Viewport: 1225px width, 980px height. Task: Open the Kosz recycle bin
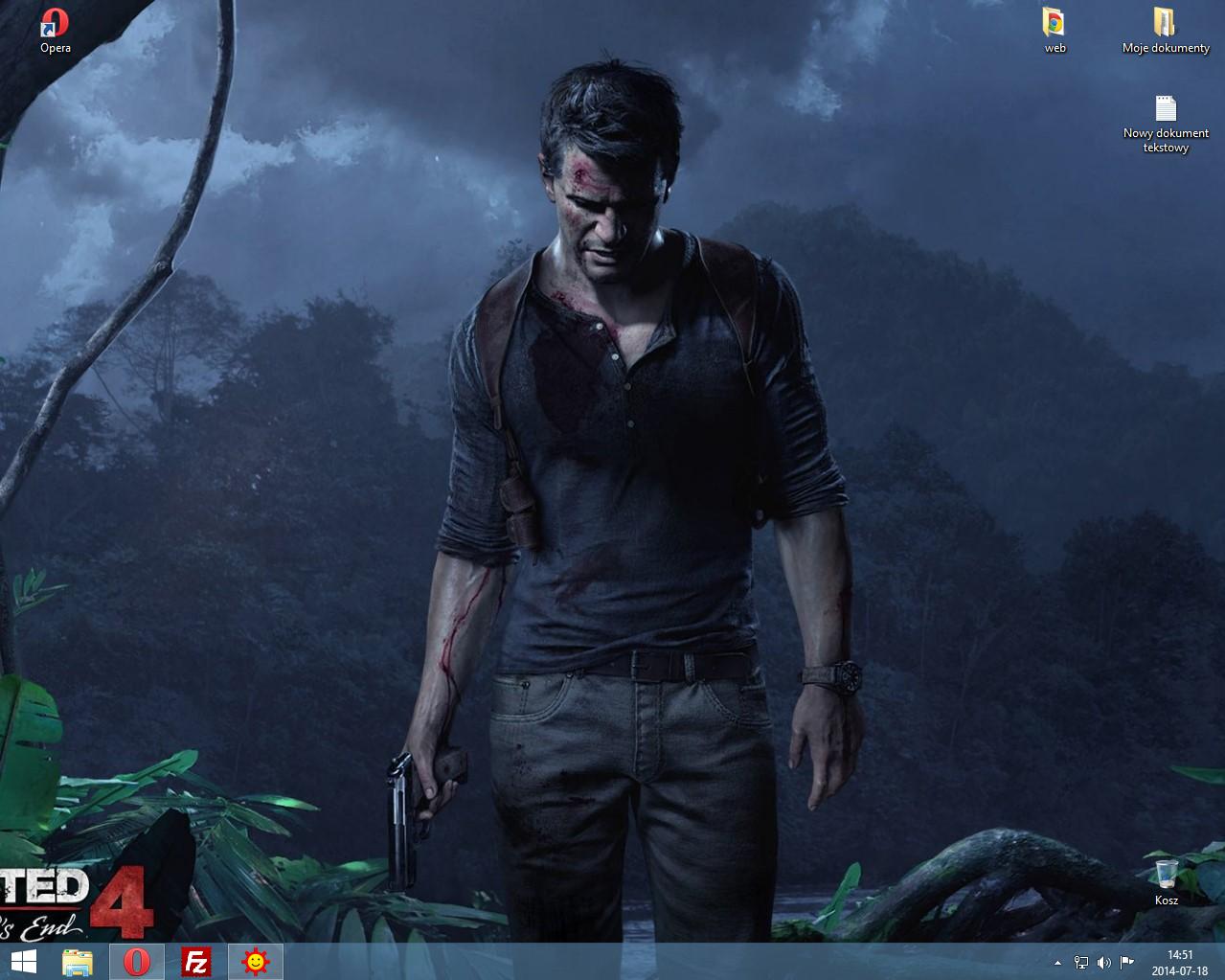click(1166, 882)
